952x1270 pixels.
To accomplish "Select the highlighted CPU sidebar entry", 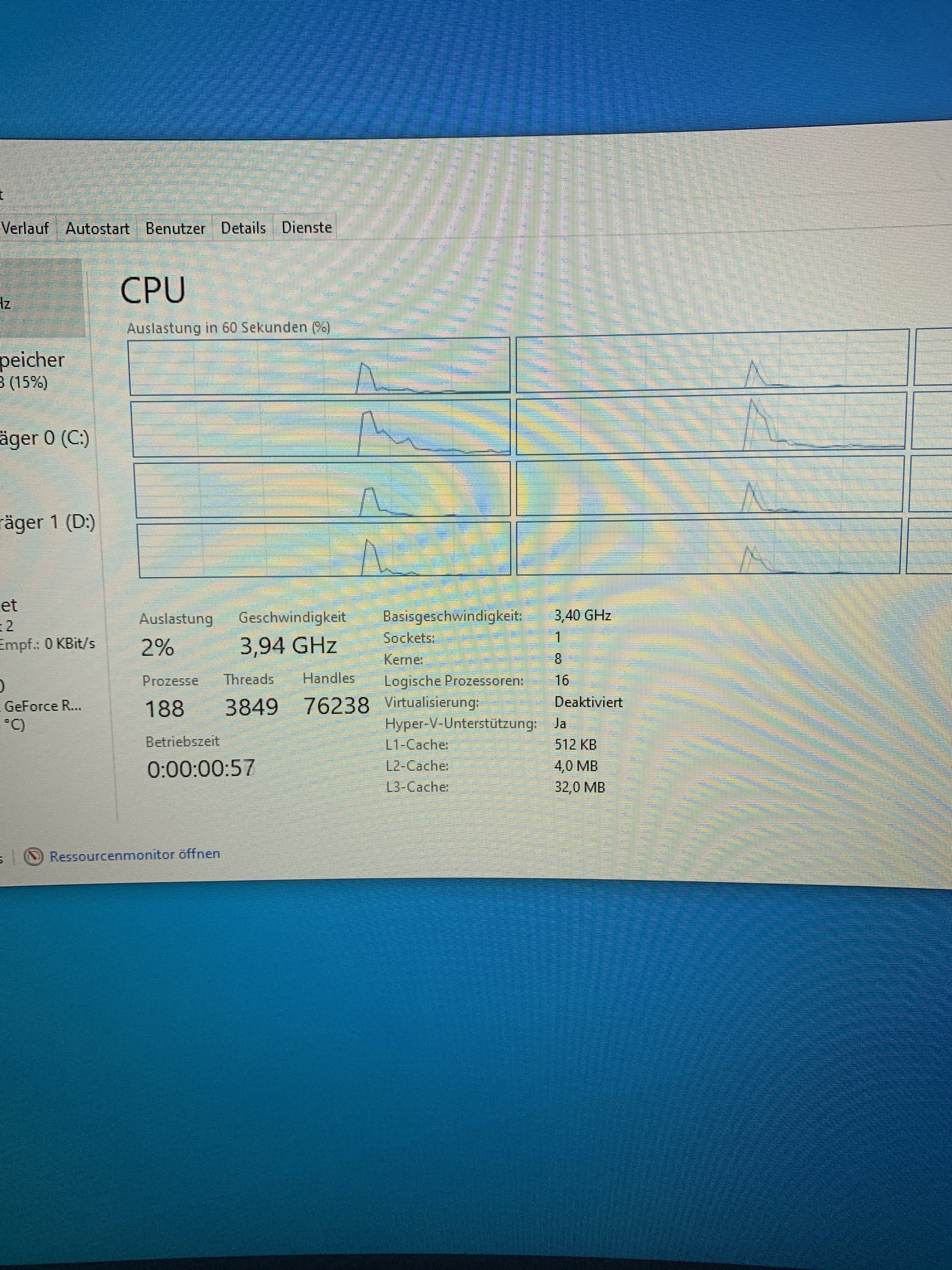I will (40, 299).
